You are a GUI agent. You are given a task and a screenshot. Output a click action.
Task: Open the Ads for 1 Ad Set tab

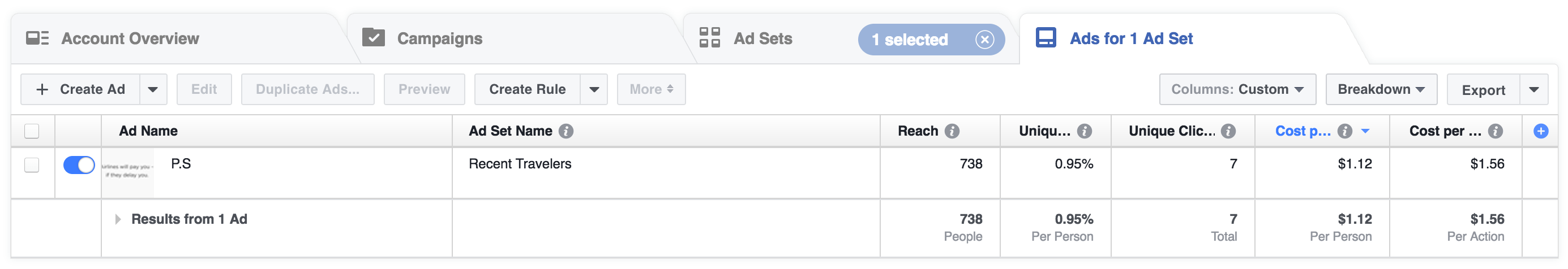tap(1132, 39)
